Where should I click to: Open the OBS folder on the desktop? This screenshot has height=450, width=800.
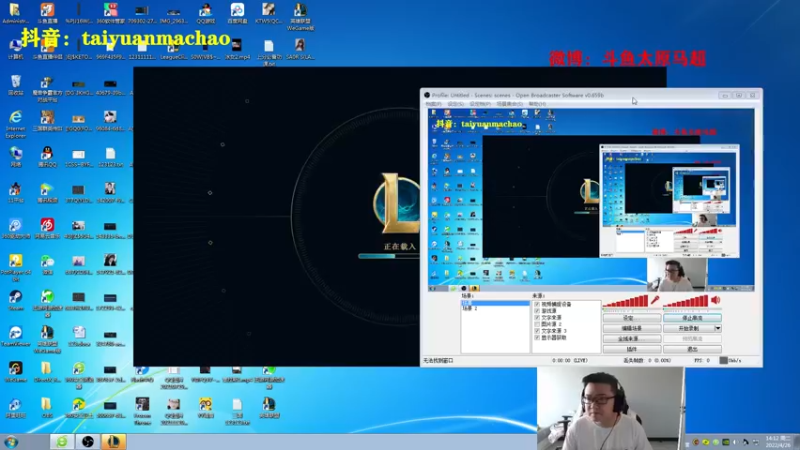[47, 408]
